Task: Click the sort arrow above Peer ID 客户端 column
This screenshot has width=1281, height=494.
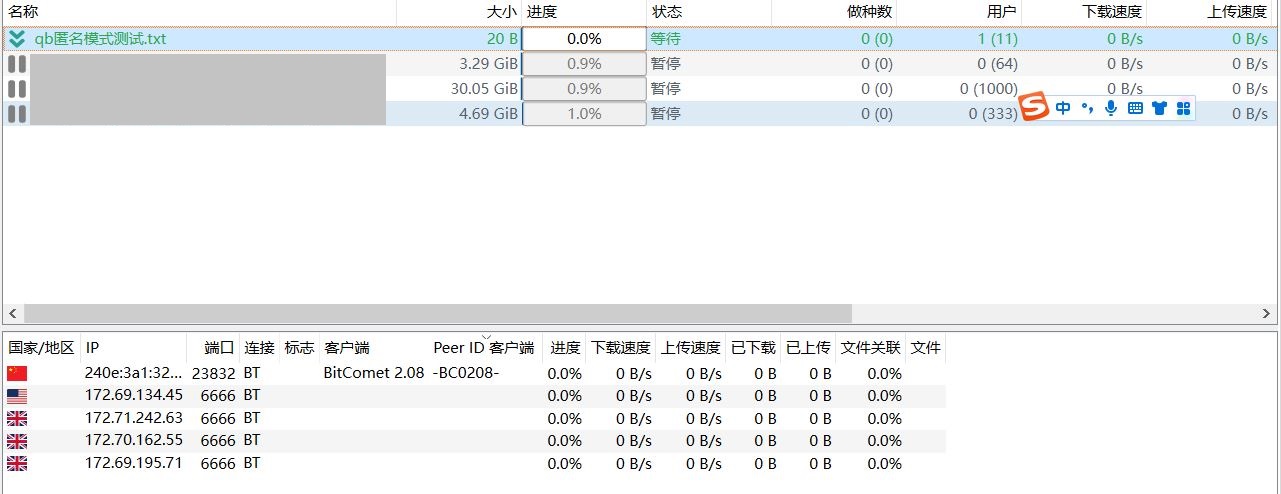Action: point(486,338)
